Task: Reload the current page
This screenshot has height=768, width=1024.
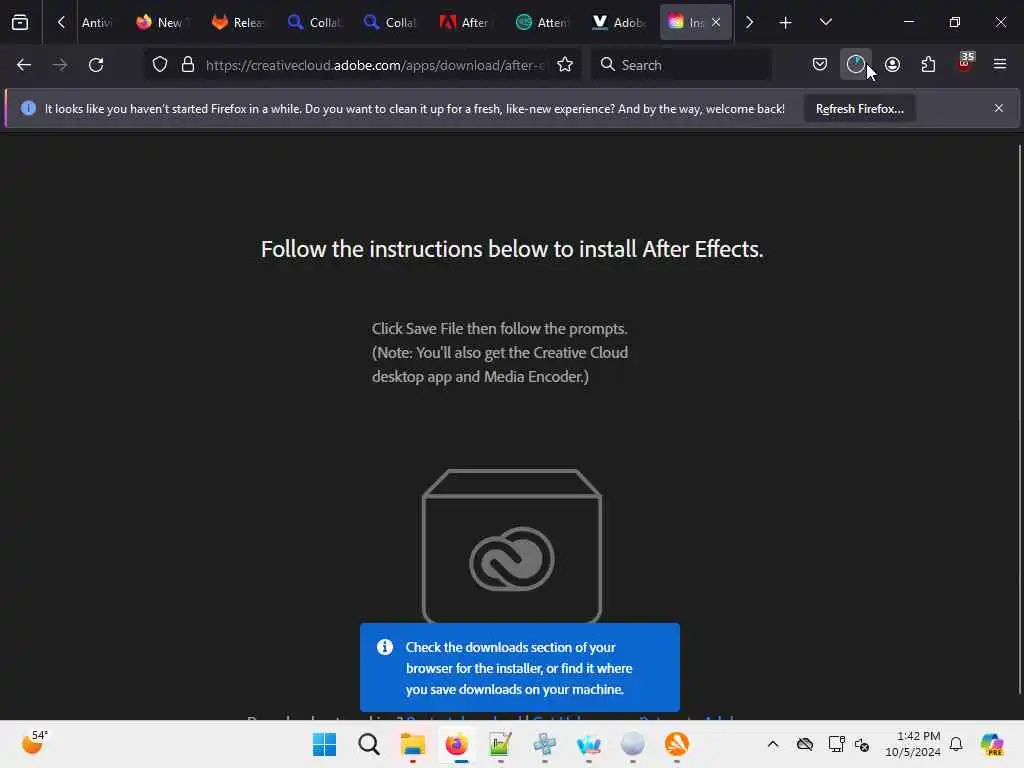Action: coord(96,65)
